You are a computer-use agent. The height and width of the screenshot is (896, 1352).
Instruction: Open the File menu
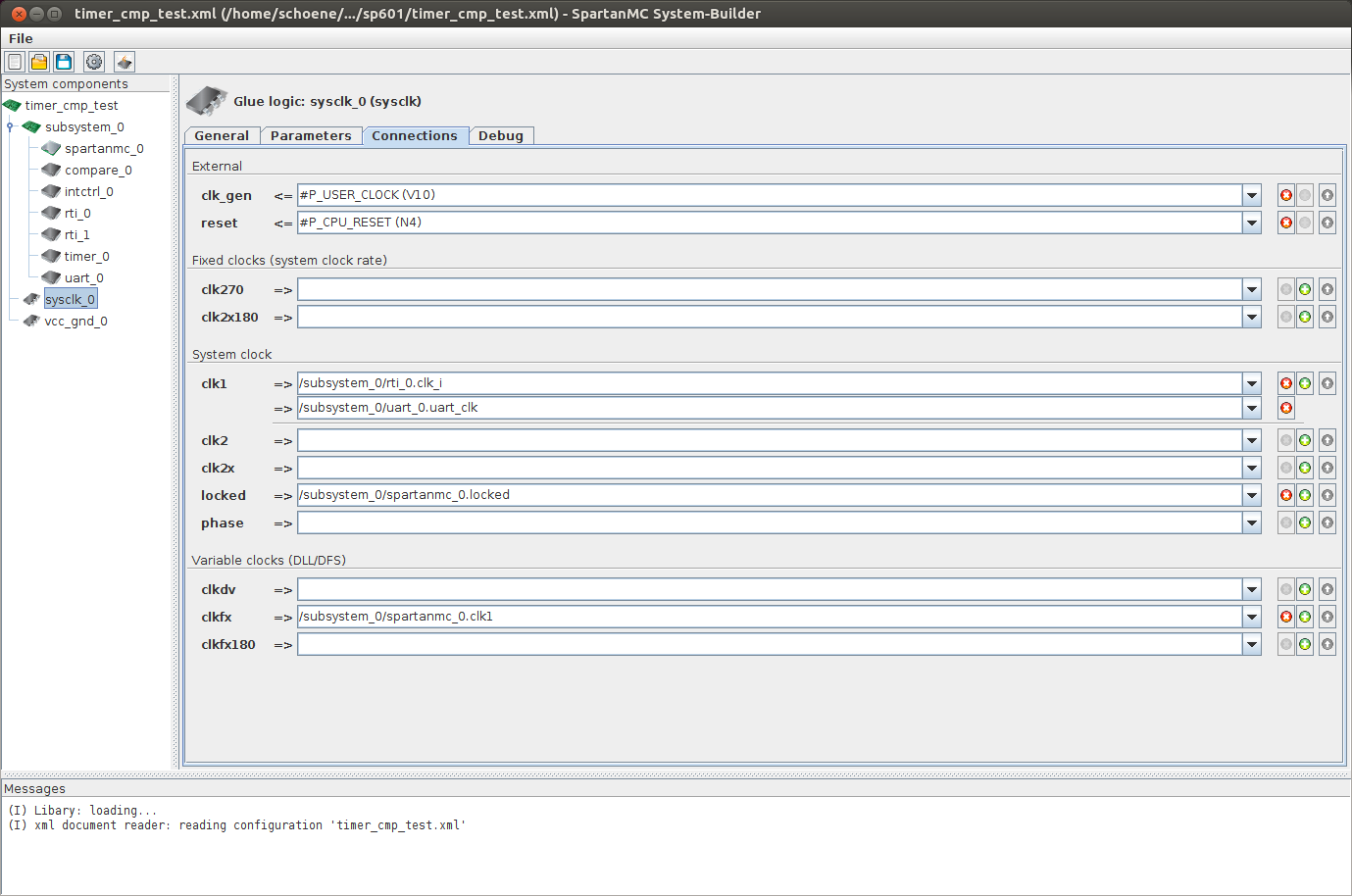tap(21, 38)
